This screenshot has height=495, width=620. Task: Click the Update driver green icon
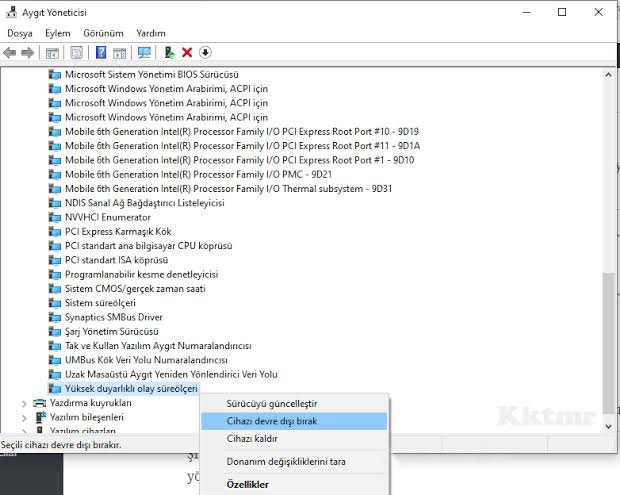click(x=170, y=53)
